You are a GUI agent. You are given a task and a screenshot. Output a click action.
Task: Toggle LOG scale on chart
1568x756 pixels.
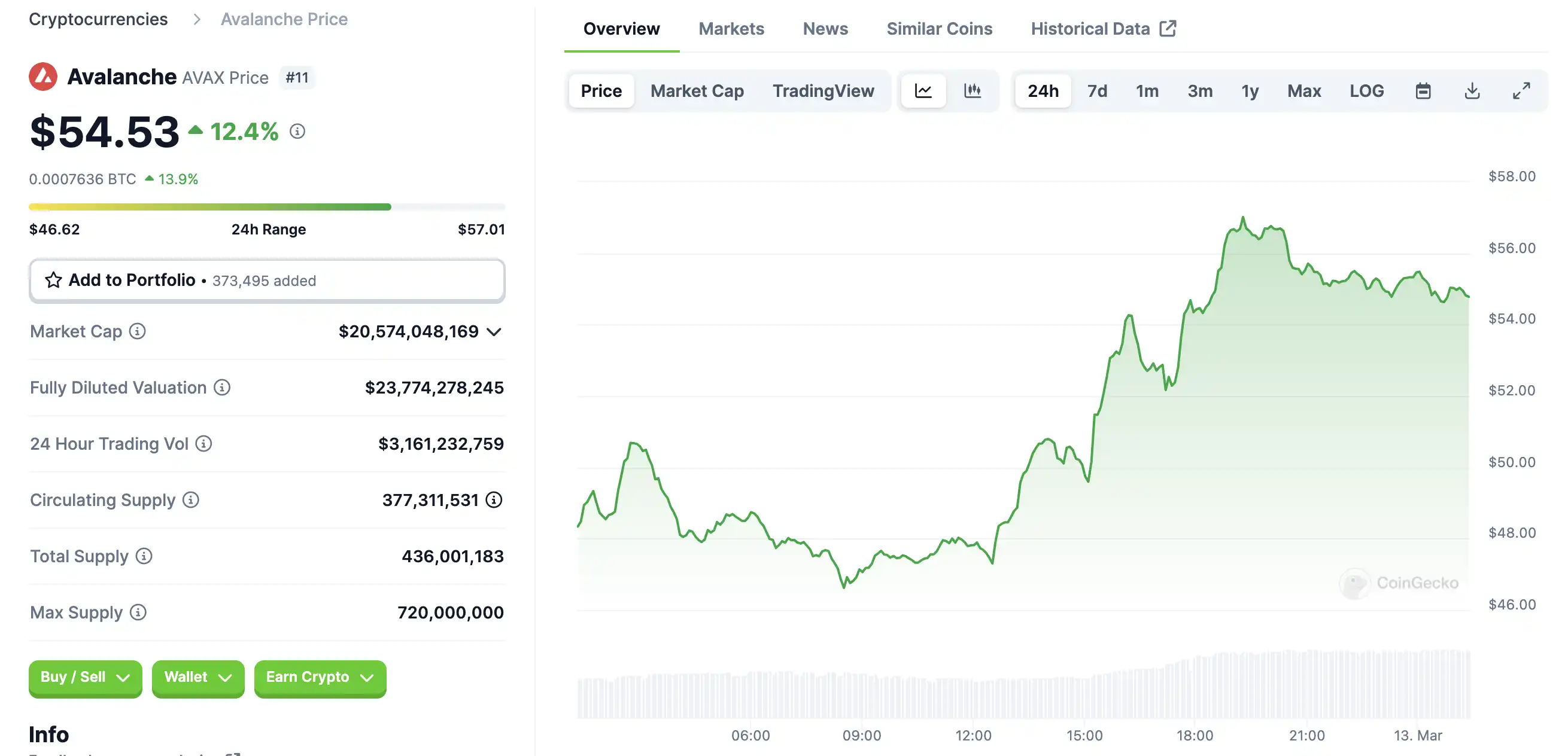1366,92
